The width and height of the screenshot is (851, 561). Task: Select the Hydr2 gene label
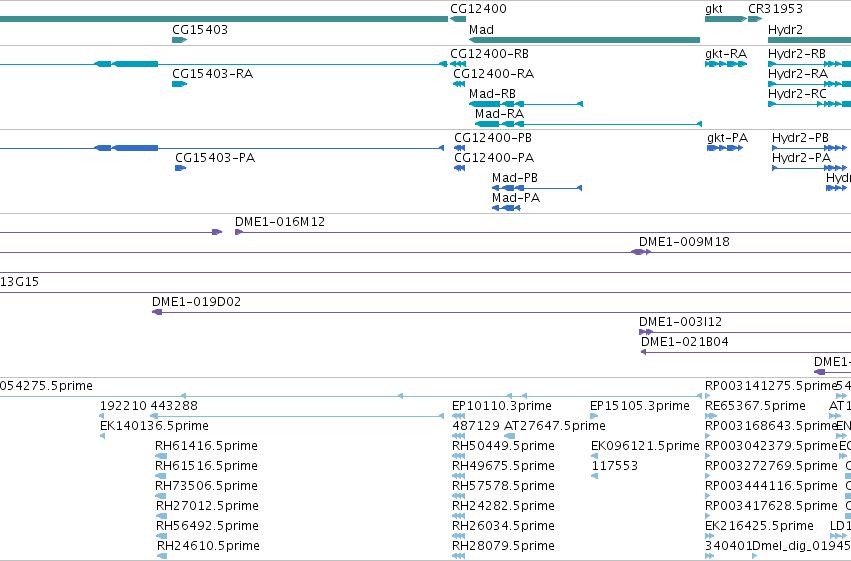[x=785, y=30]
